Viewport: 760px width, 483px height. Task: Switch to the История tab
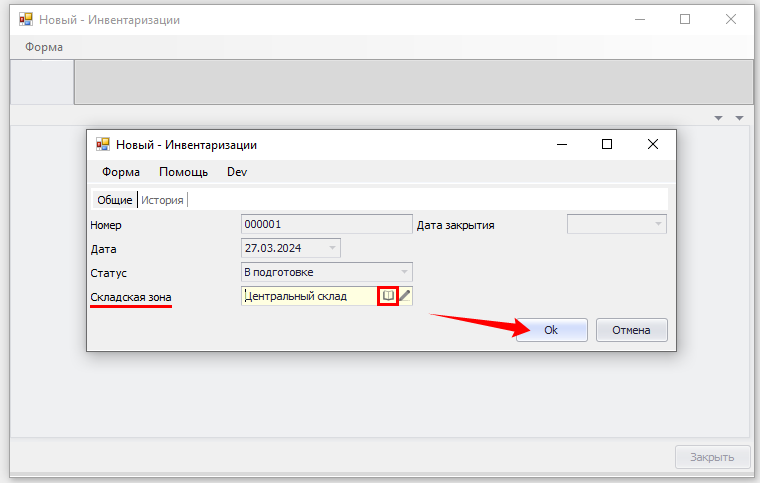[x=162, y=199]
